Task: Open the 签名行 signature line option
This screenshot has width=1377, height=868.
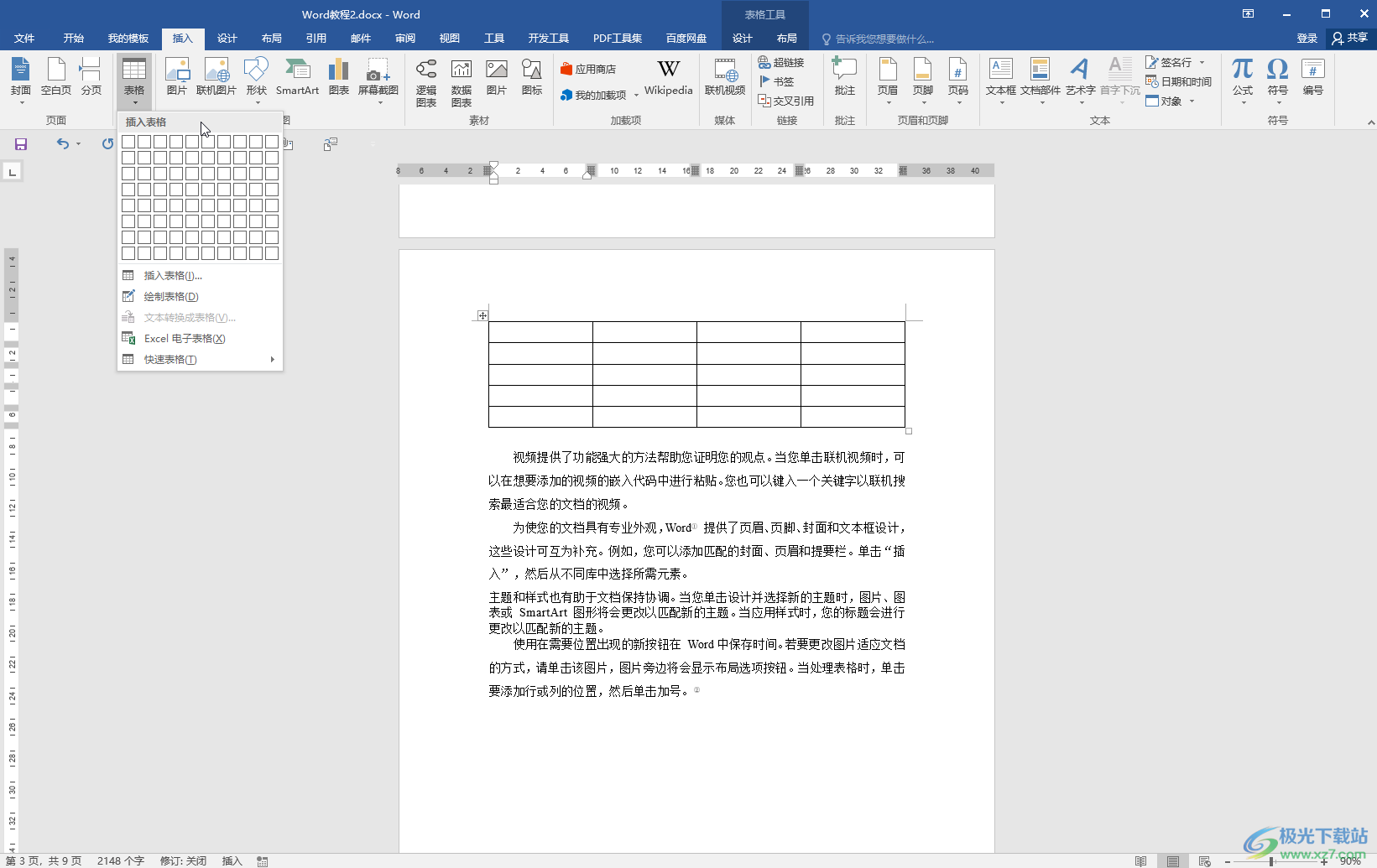Action: click(1169, 62)
